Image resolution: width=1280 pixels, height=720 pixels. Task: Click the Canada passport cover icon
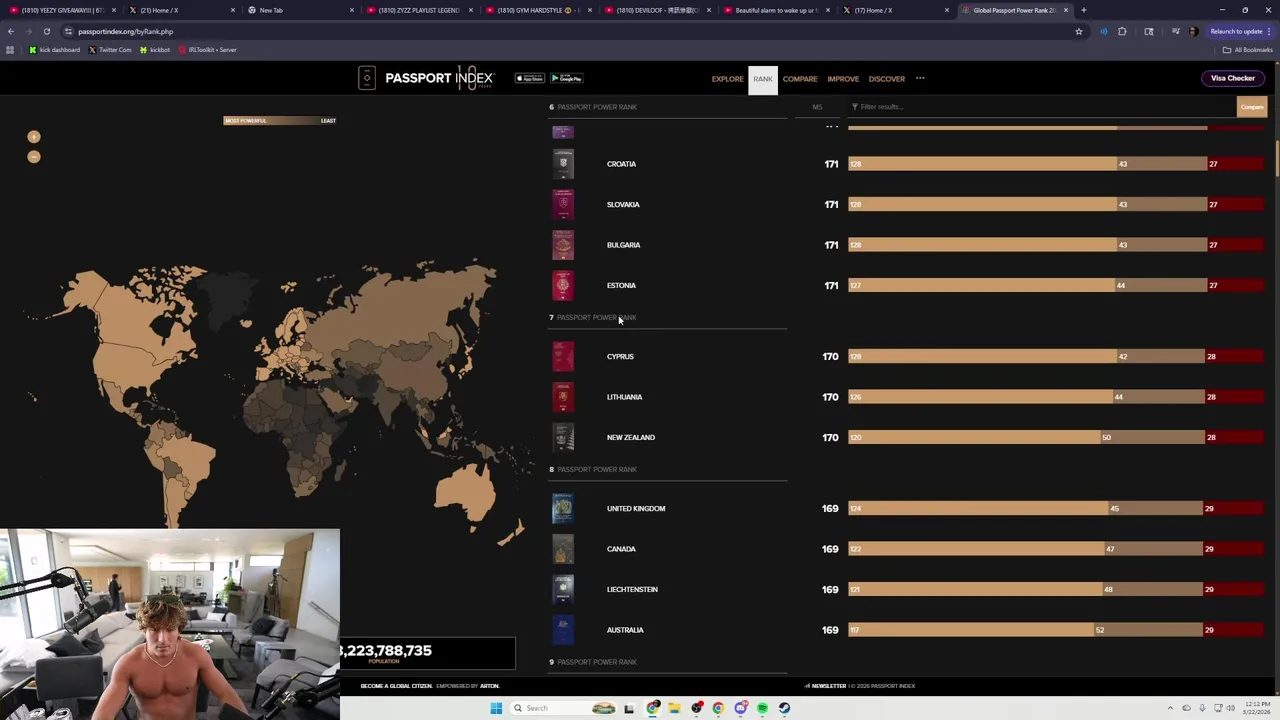click(563, 549)
